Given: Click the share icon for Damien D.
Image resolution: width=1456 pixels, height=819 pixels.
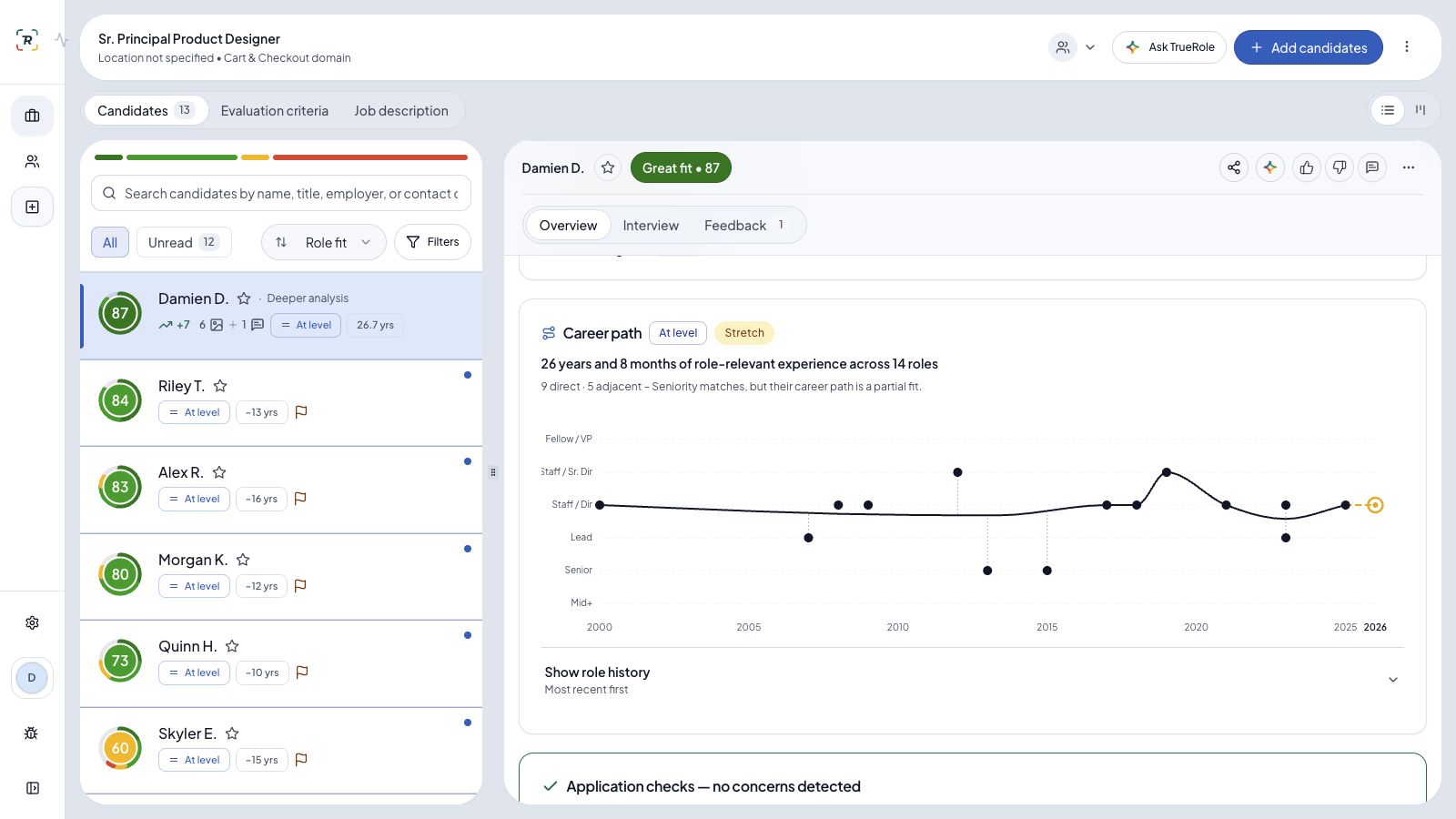Looking at the screenshot, I should (x=1234, y=167).
